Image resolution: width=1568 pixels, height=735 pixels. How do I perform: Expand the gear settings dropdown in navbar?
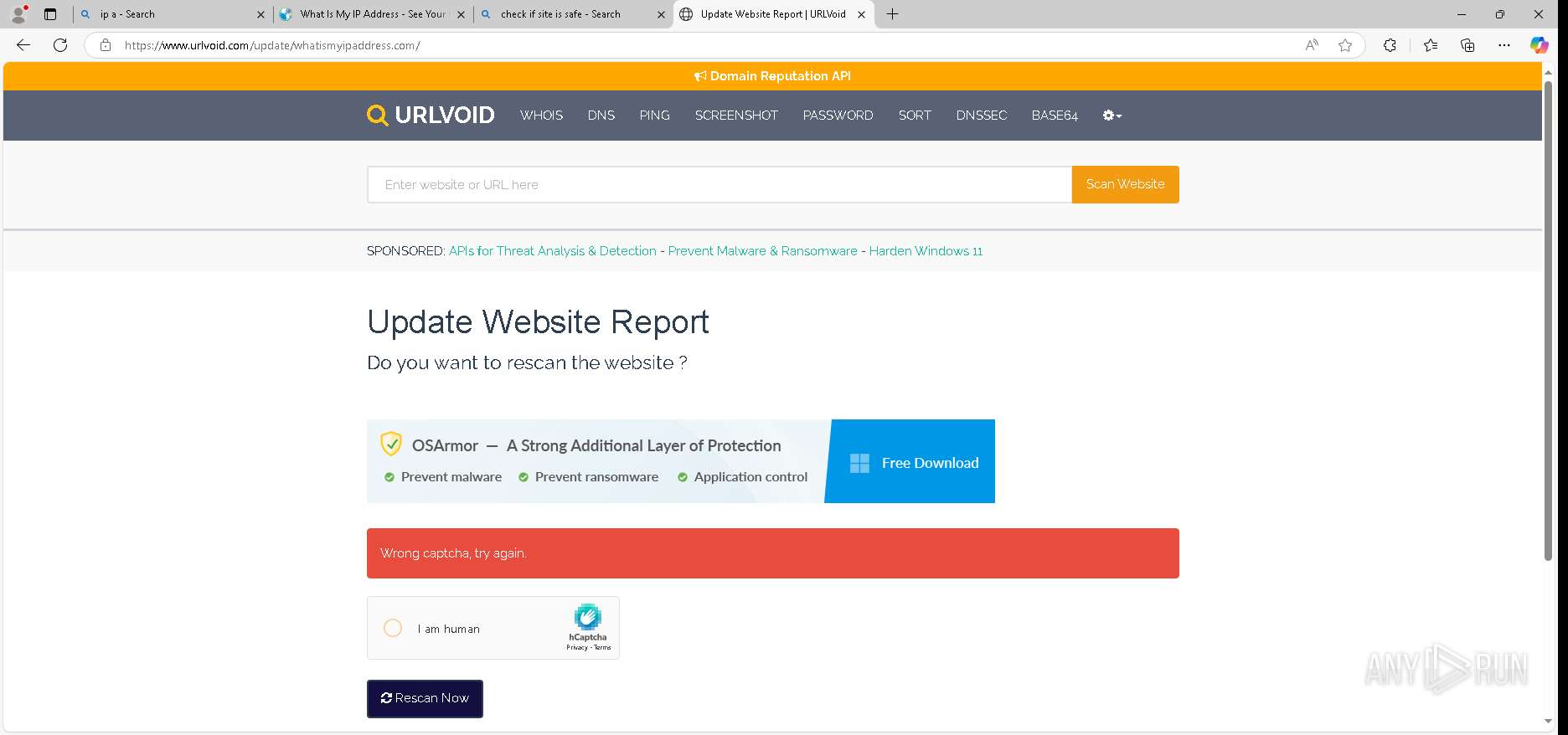(x=1112, y=116)
